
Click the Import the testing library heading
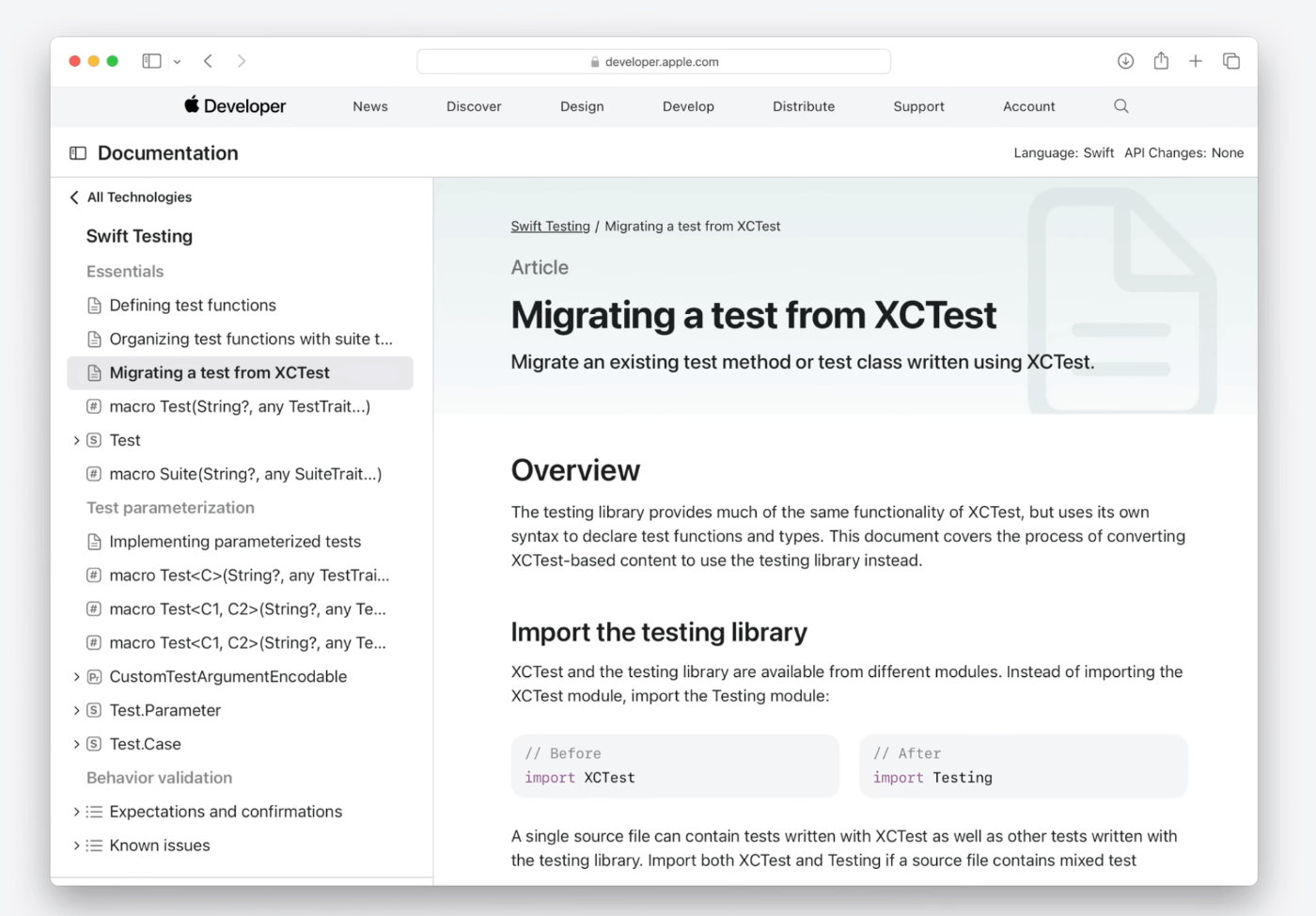[659, 632]
